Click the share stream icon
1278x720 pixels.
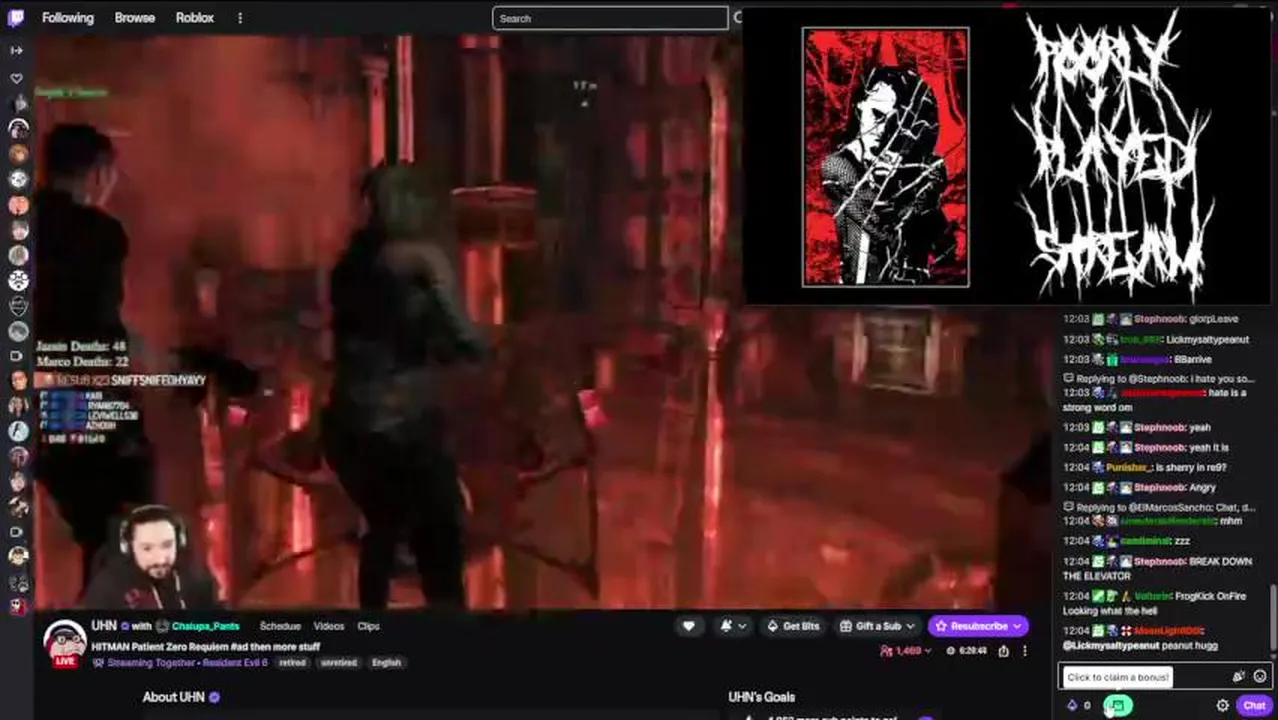1003,651
